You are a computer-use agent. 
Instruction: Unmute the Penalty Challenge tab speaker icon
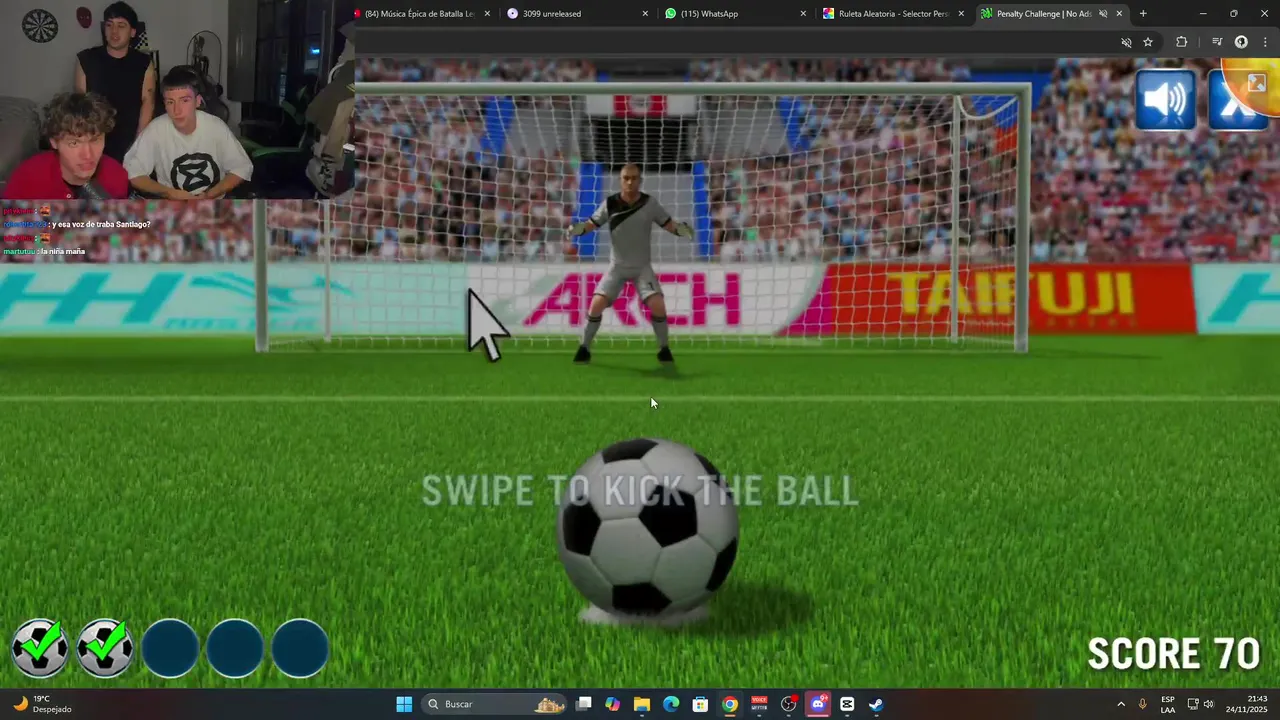coord(1103,14)
